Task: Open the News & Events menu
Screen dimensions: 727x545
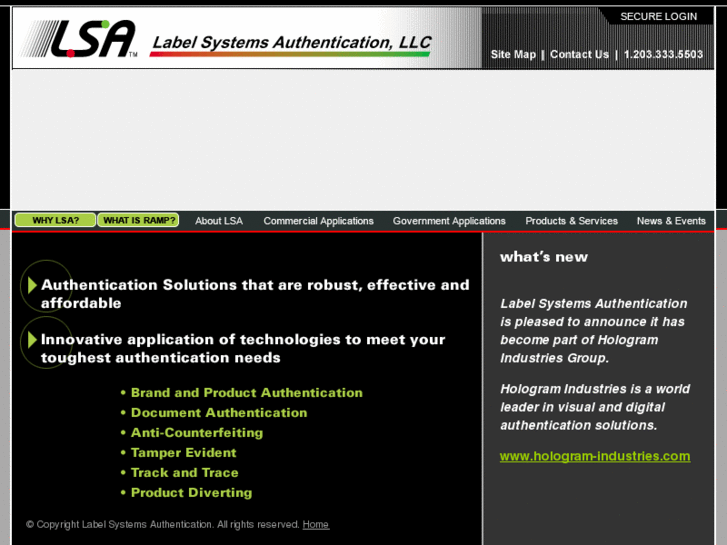Action: pyautogui.click(x=671, y=221)
